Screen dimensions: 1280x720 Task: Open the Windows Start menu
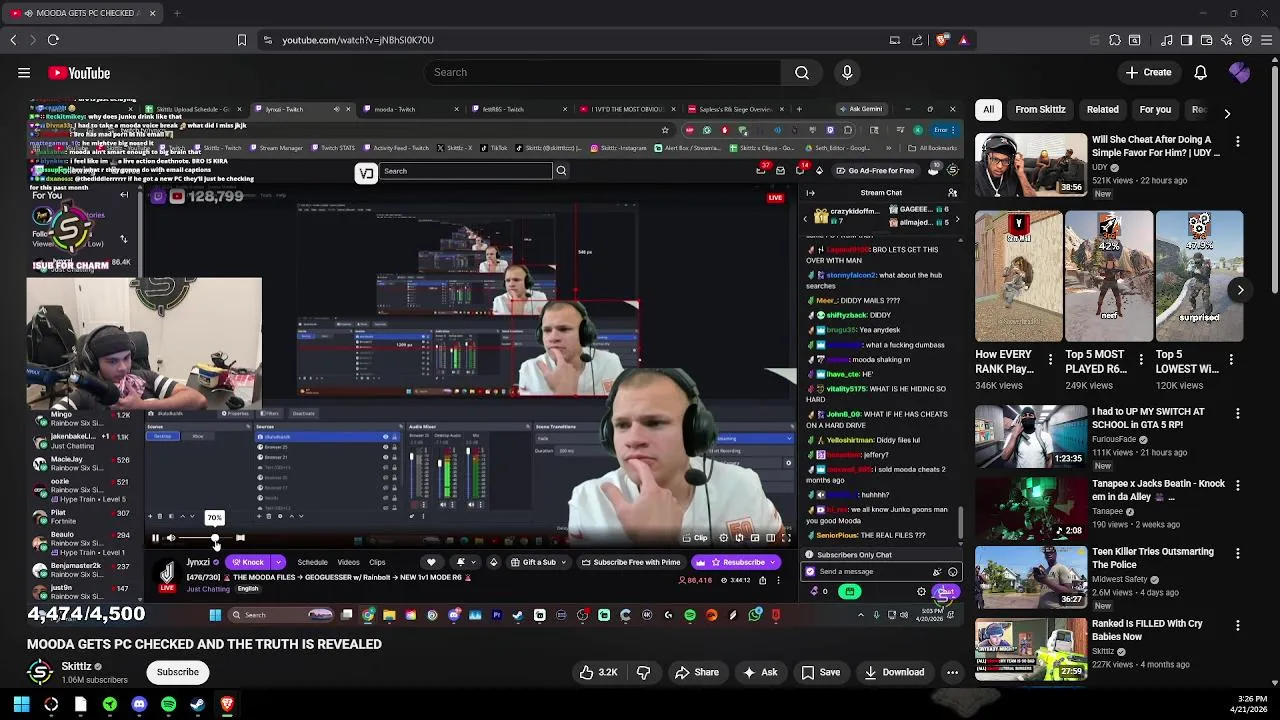tap(21, 704)
